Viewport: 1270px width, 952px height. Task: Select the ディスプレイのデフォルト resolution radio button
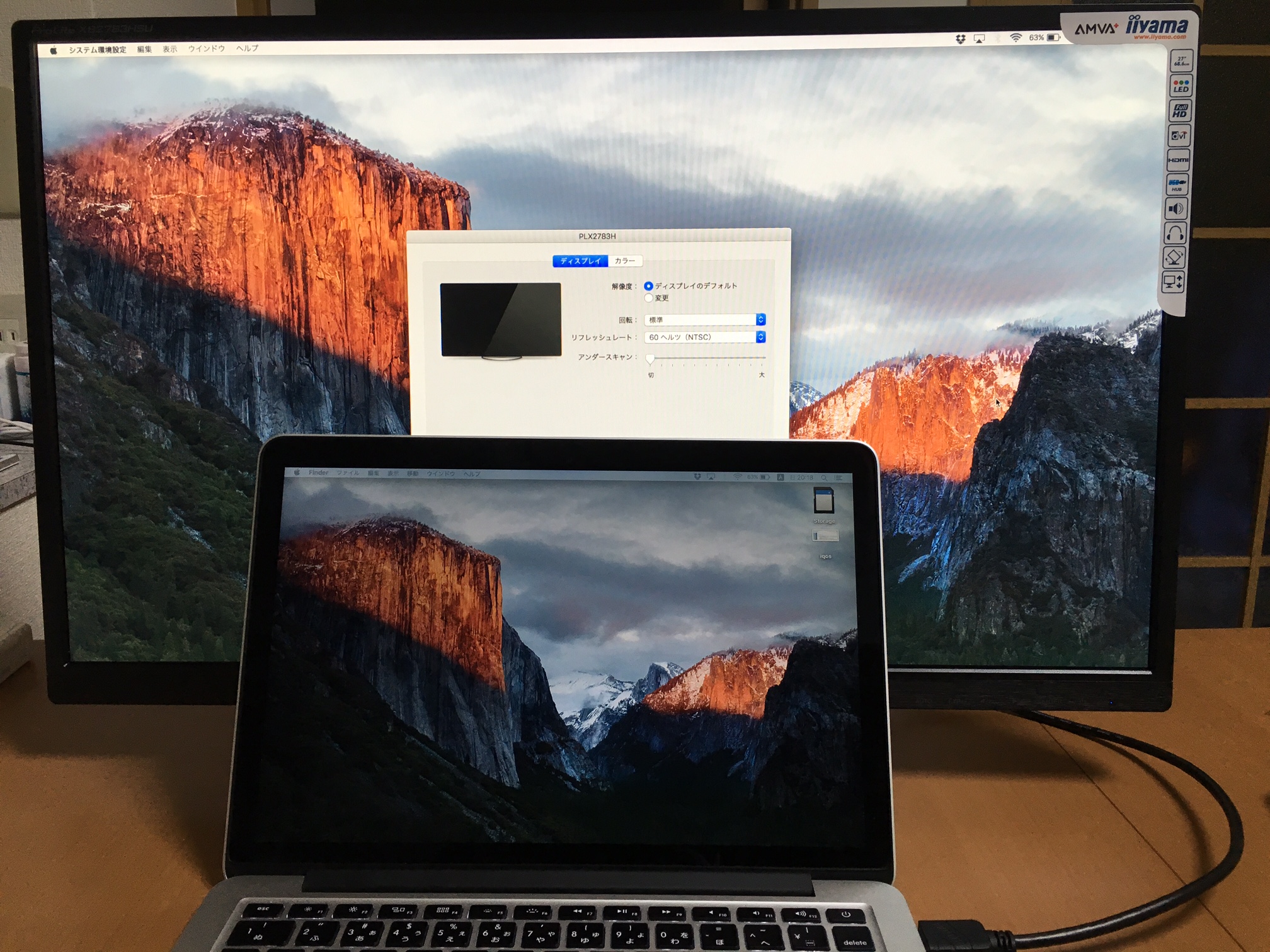(x=648, y=286)
